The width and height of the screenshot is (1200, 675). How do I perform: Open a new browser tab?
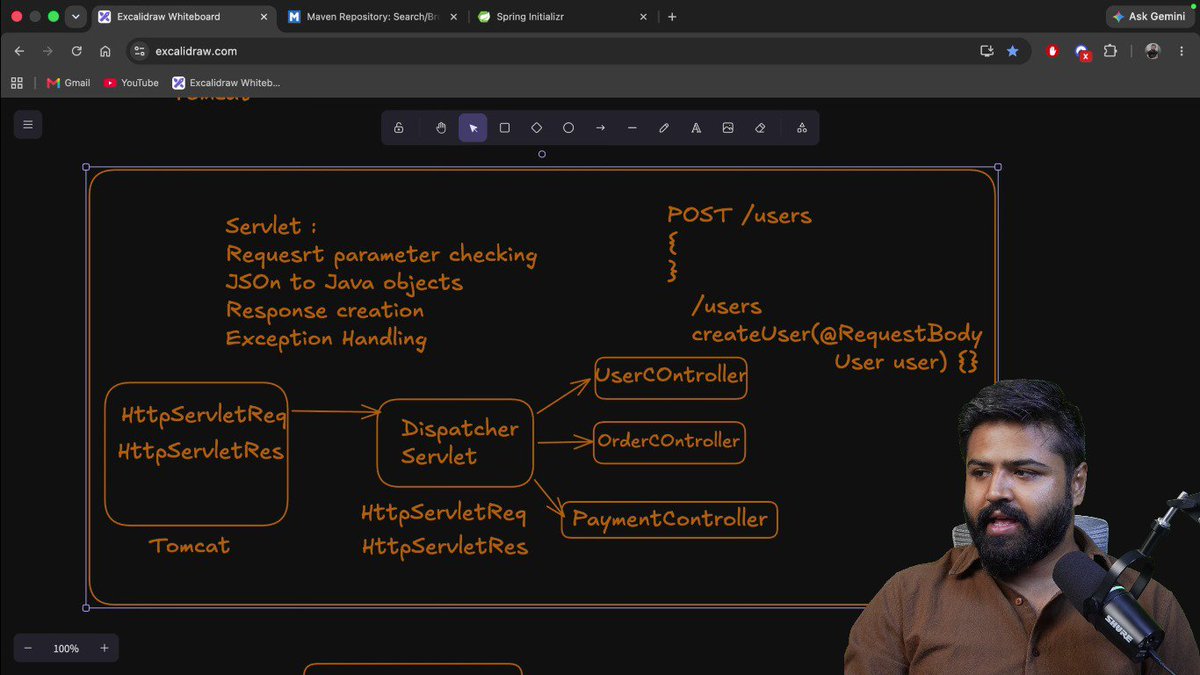[x=672, y=17]
